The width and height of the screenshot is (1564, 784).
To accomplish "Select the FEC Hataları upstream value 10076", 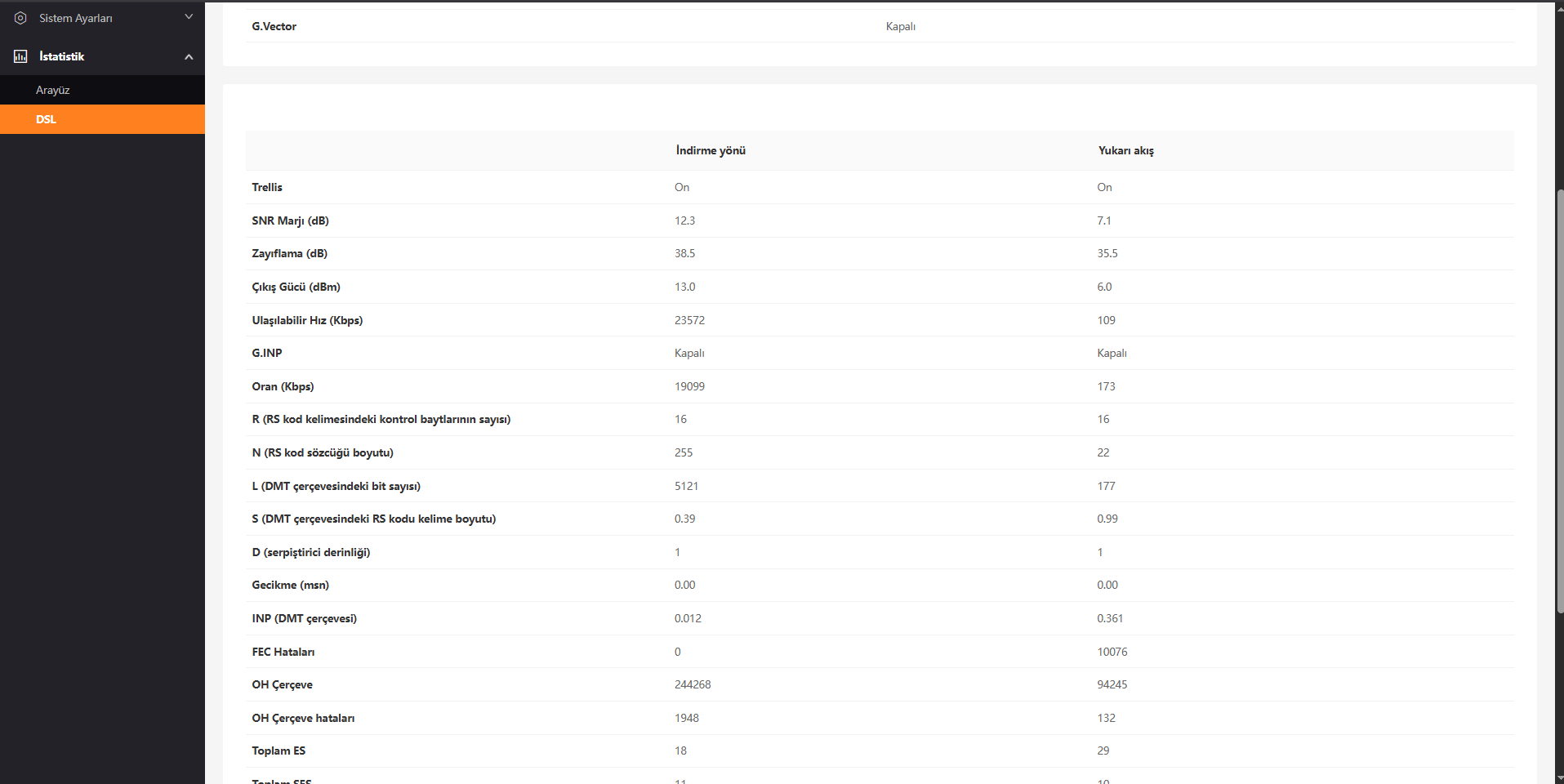I will click(x=1112, y=652).
